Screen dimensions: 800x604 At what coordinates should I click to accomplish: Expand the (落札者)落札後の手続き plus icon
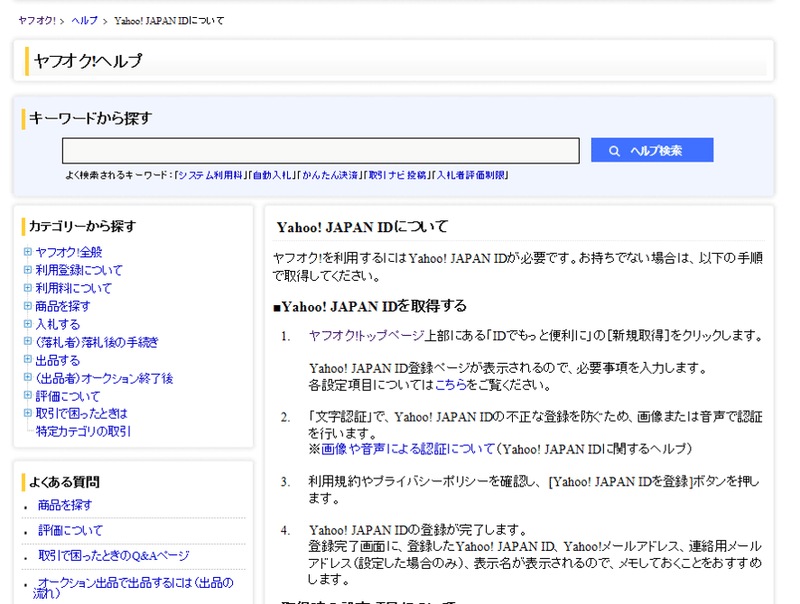[28, 341]
